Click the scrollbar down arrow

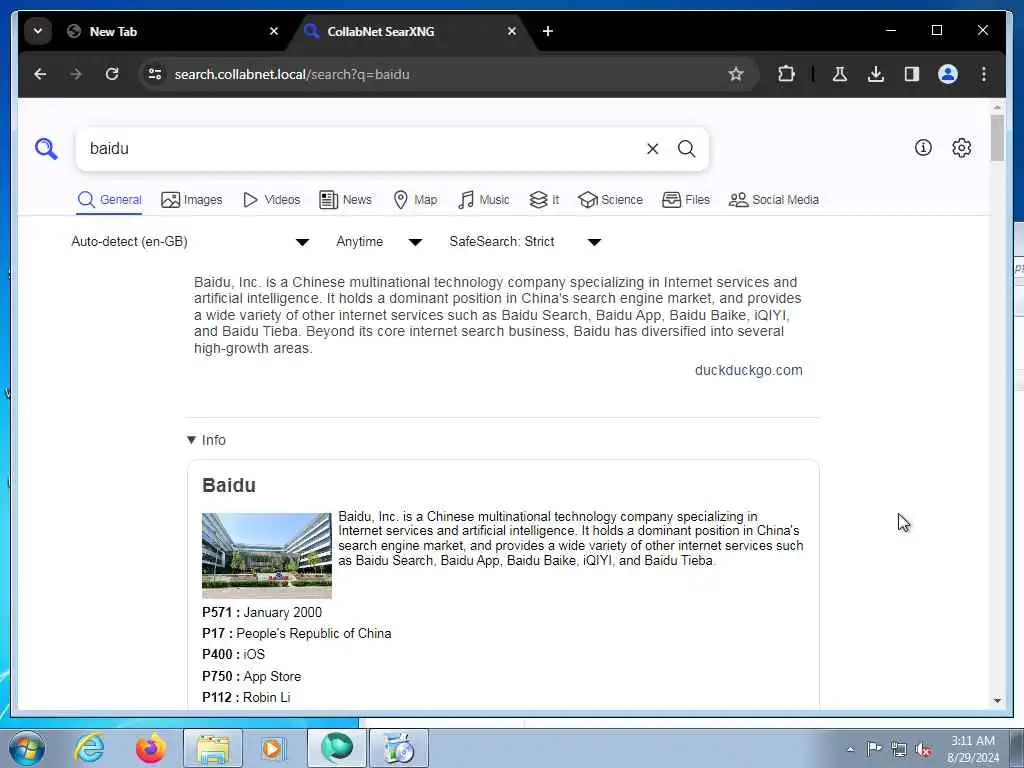click(x=997, y=700)
